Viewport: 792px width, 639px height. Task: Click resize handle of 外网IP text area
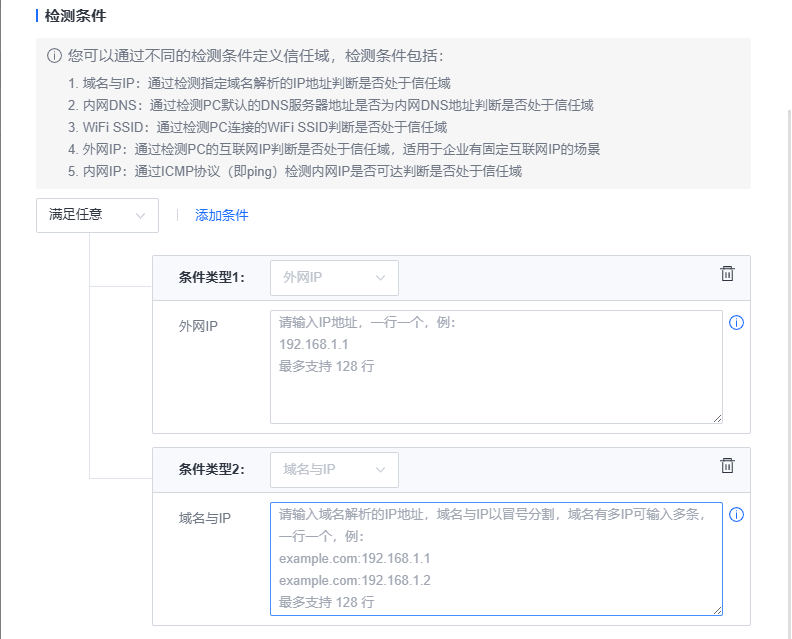pos(716,418)
